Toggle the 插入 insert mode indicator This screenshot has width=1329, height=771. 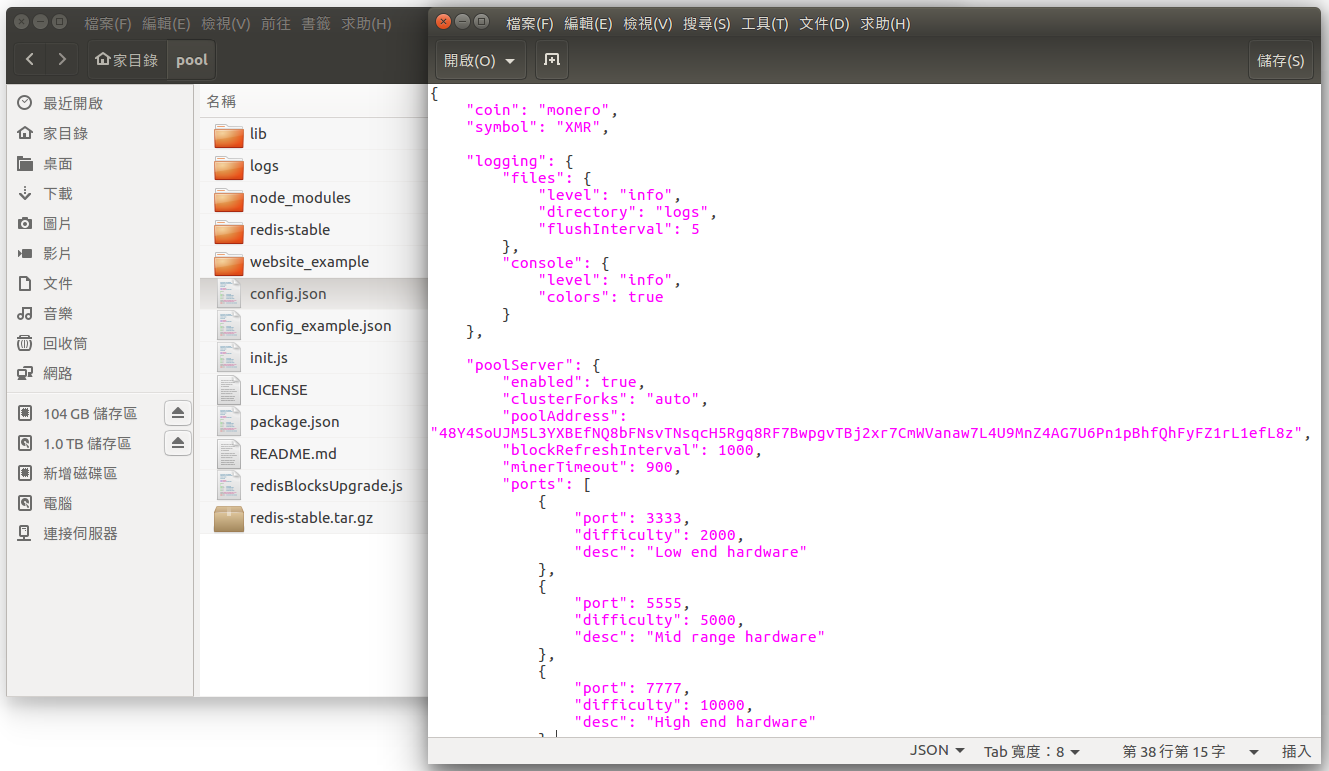click(1296, 751)
